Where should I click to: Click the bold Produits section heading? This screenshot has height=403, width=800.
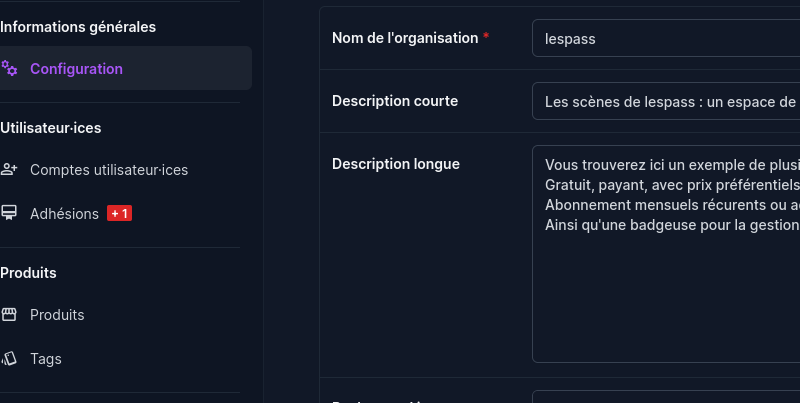[x=28, y=272]
